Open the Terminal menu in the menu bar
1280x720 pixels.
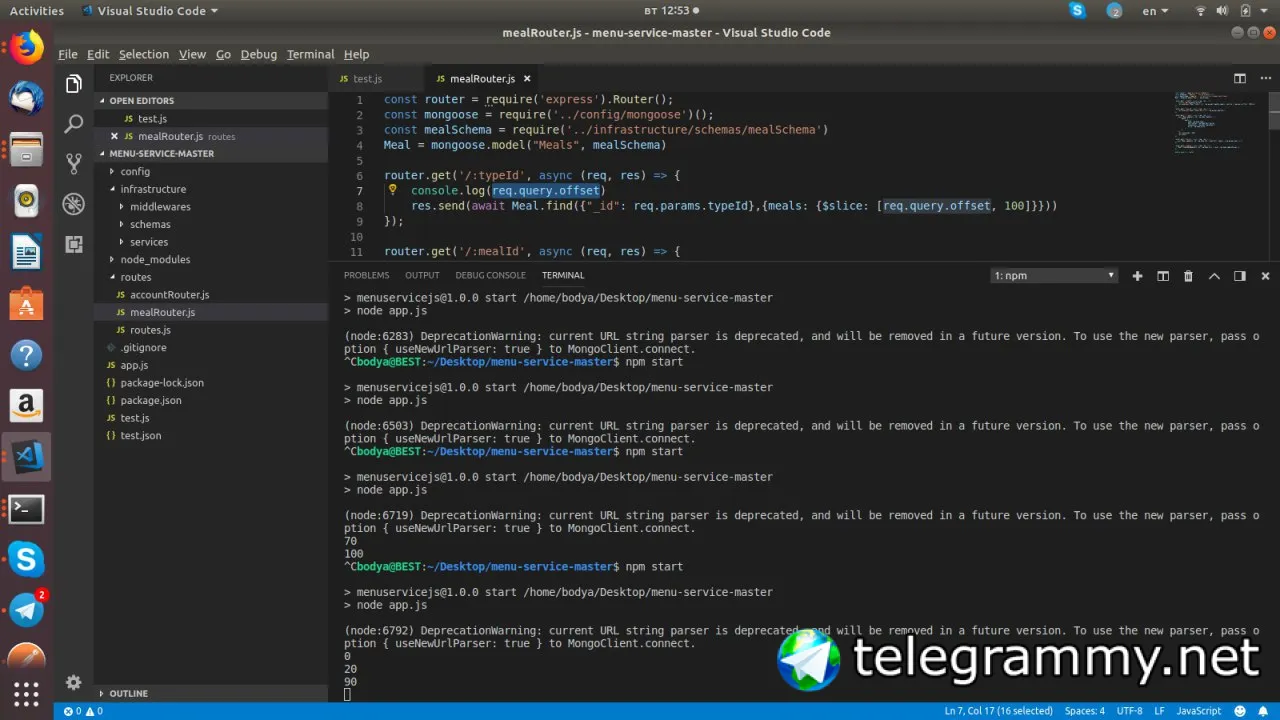pyautogui.click(x=310, y=54)
